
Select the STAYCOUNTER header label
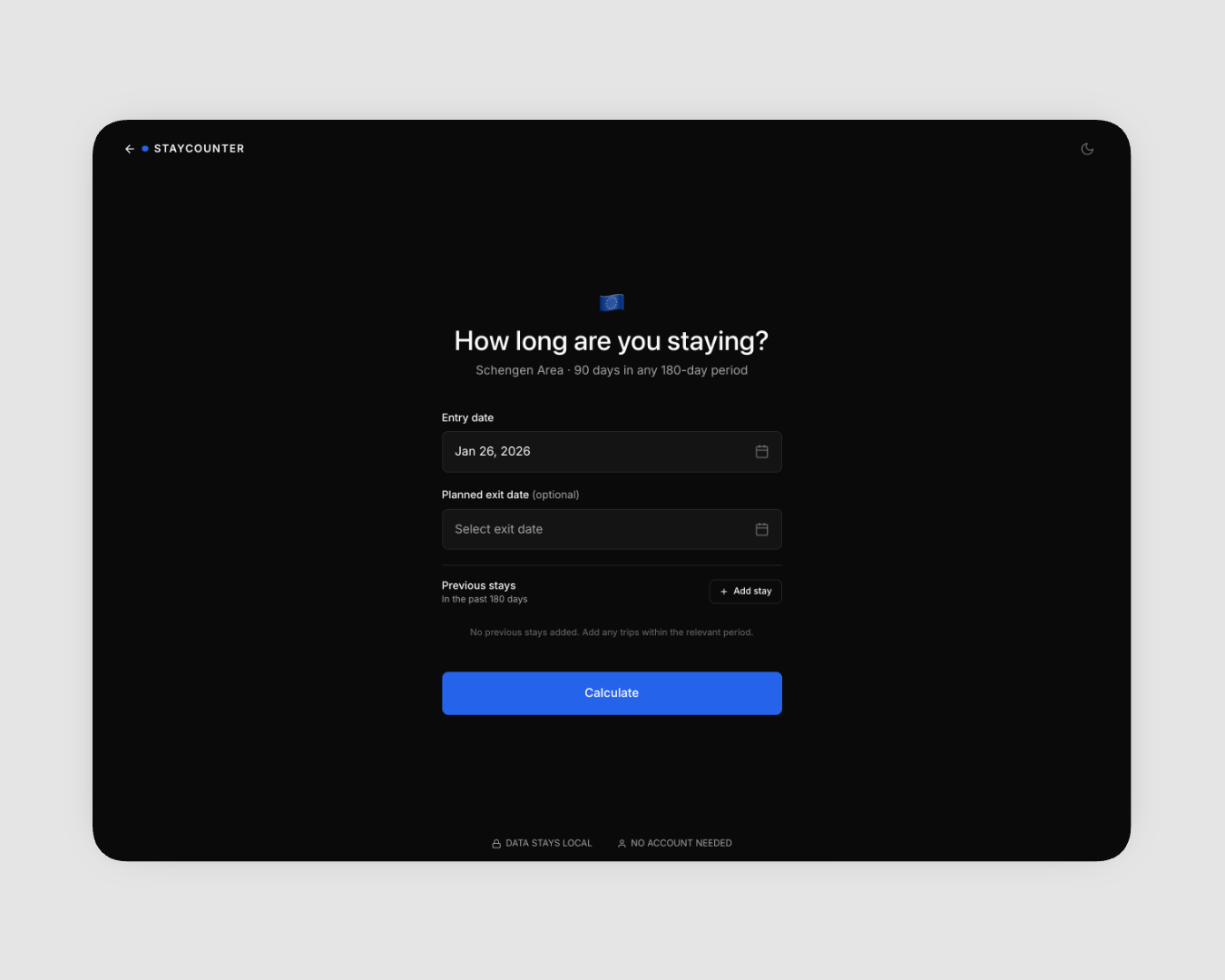click(x=199, y=148)
